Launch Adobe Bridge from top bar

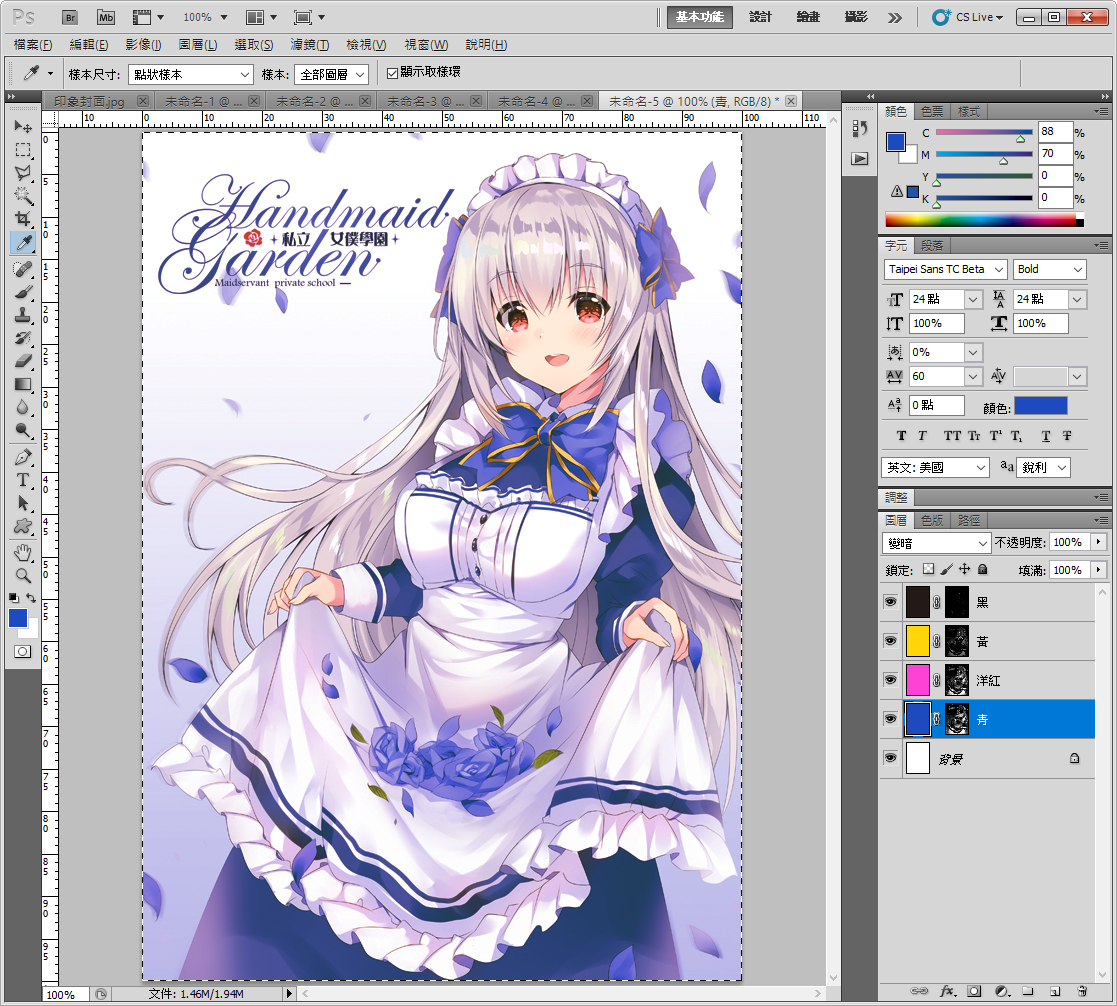click(70, 18)
